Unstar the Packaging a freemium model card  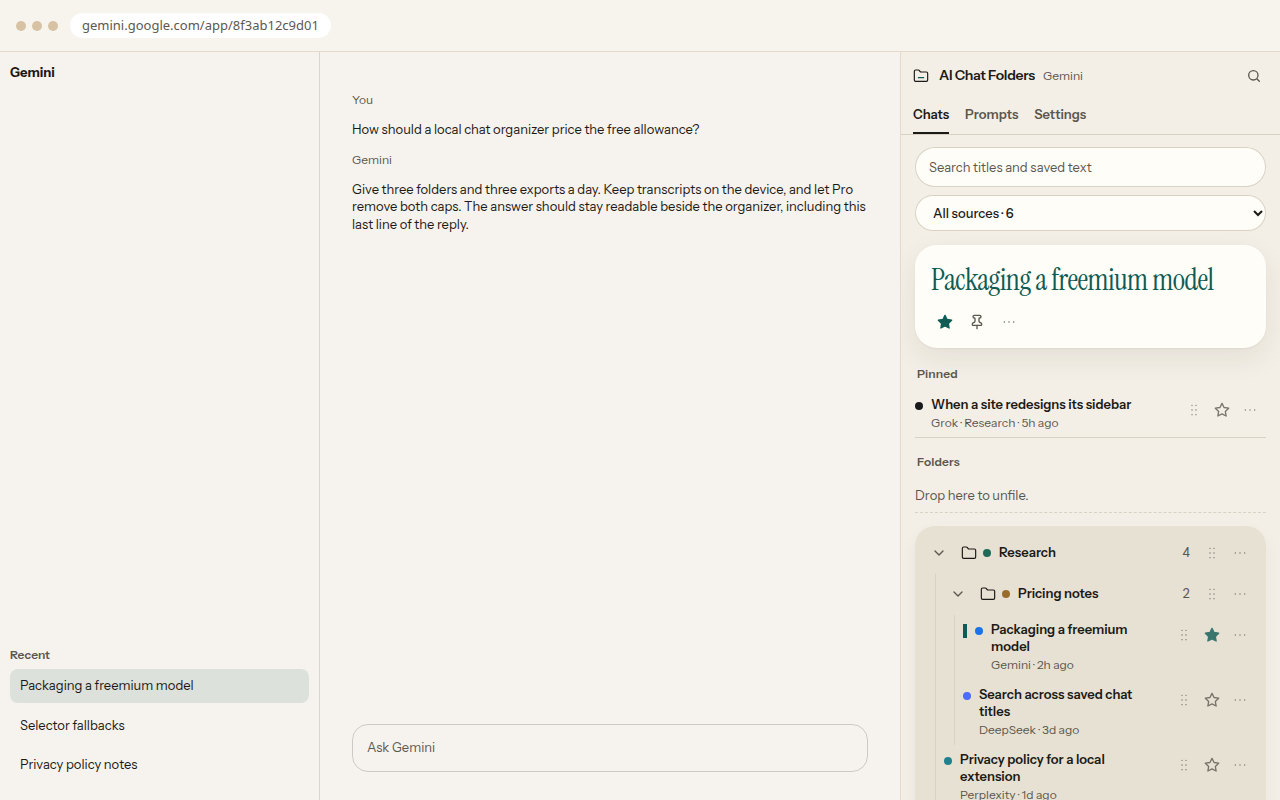coord(945,322)
